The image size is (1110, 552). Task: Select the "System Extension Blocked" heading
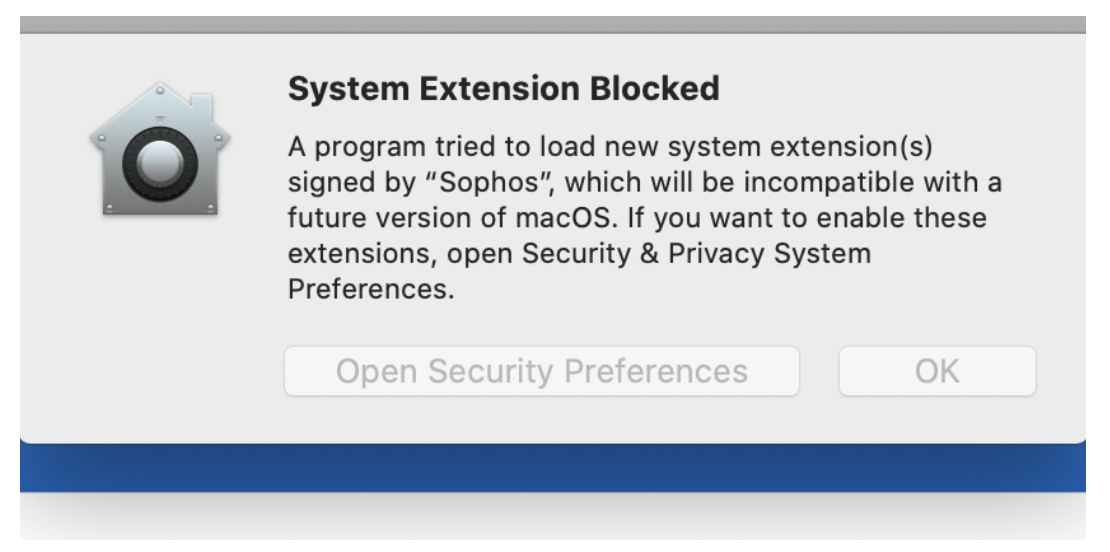pos(503,89)
